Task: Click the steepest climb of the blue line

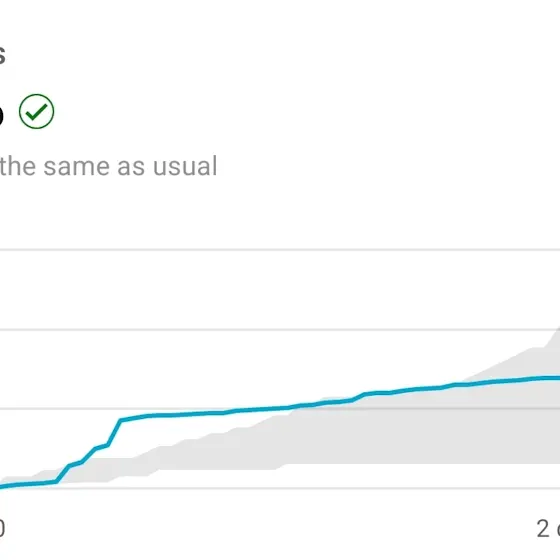Action: click(114, 433)
